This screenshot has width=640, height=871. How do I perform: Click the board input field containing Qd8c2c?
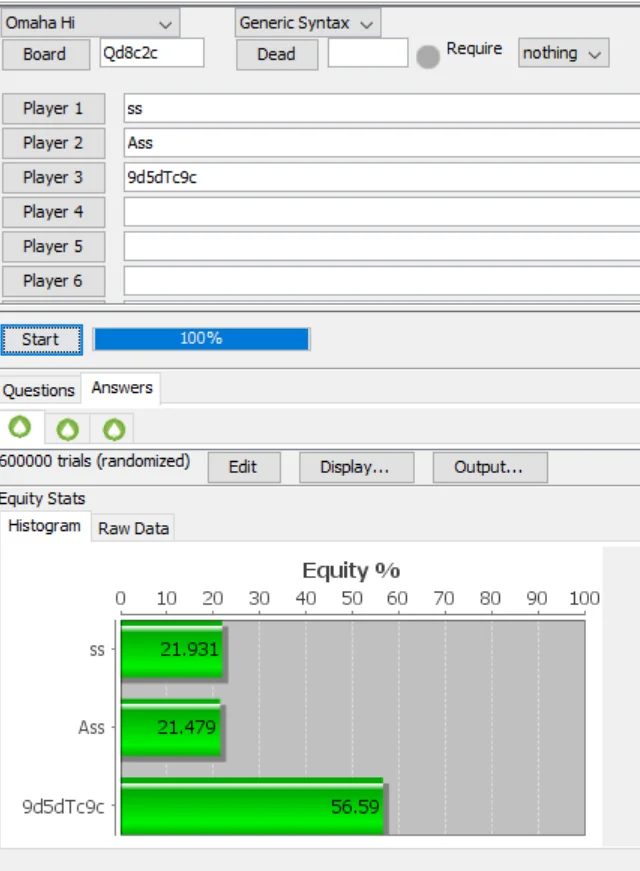[151, 54]
